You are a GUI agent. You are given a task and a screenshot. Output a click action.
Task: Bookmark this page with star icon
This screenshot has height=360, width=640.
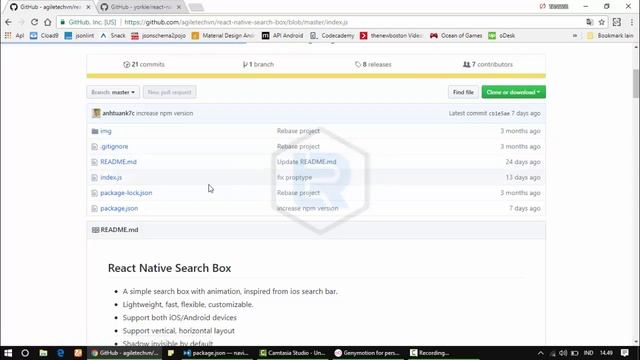coord(602,22)
